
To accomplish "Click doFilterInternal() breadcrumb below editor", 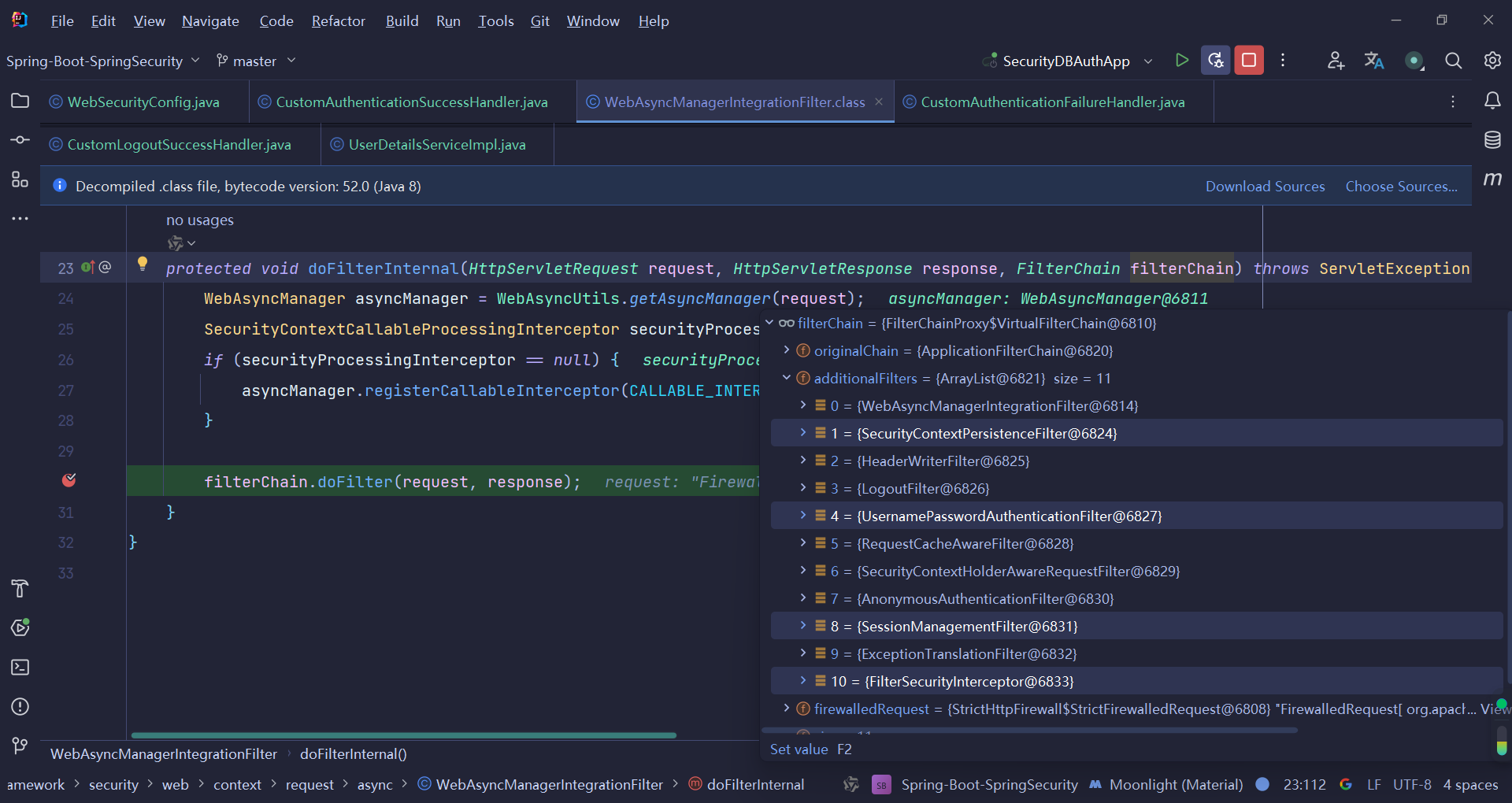I will coord(353,753).
